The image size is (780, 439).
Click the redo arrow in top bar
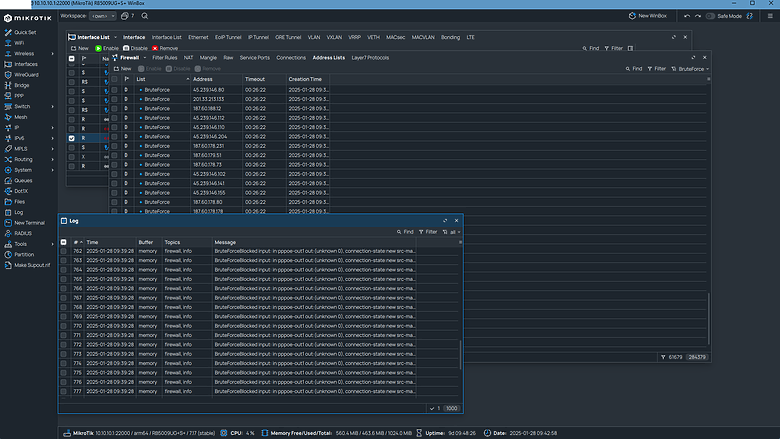pyautogui.click(x=698, y=16)
